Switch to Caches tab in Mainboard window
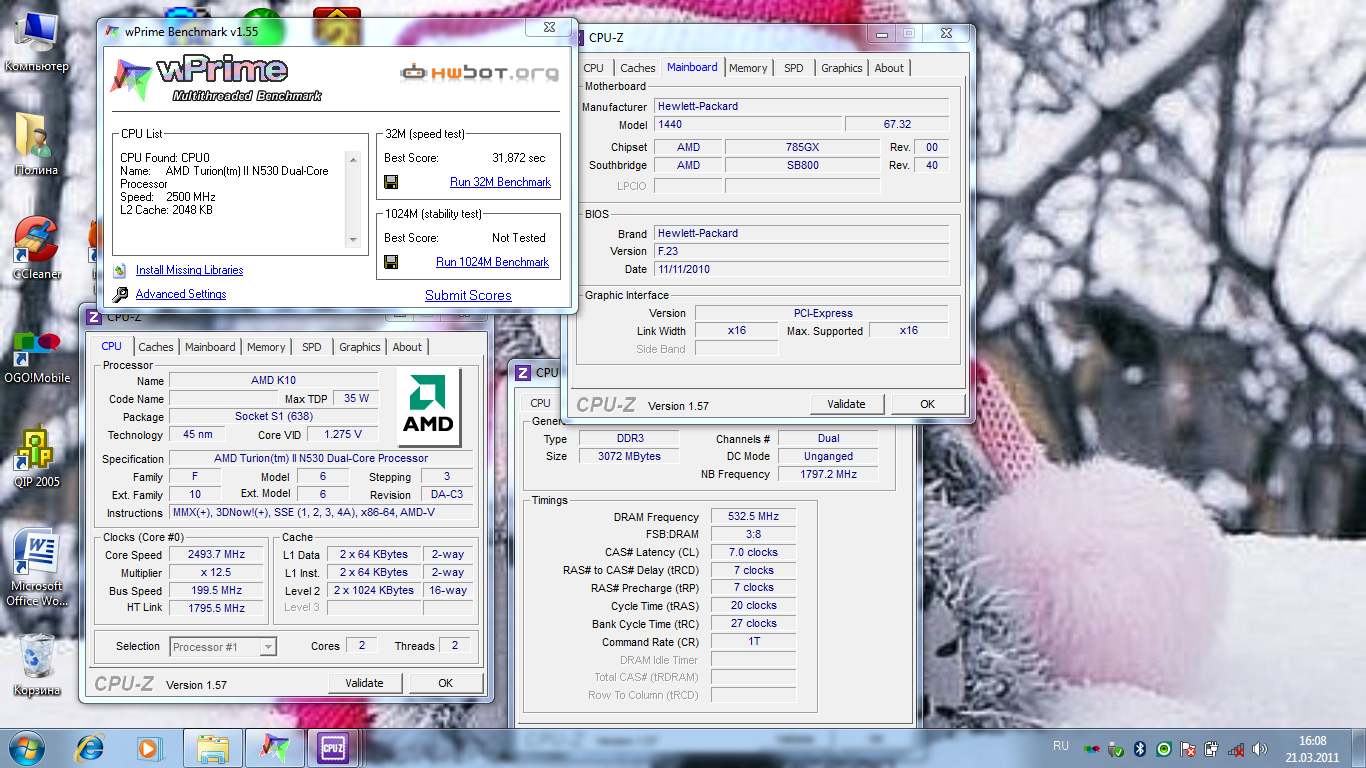The height and width of the screenshot is (768, 1366). pyautogui.click(x=637, y=68)
